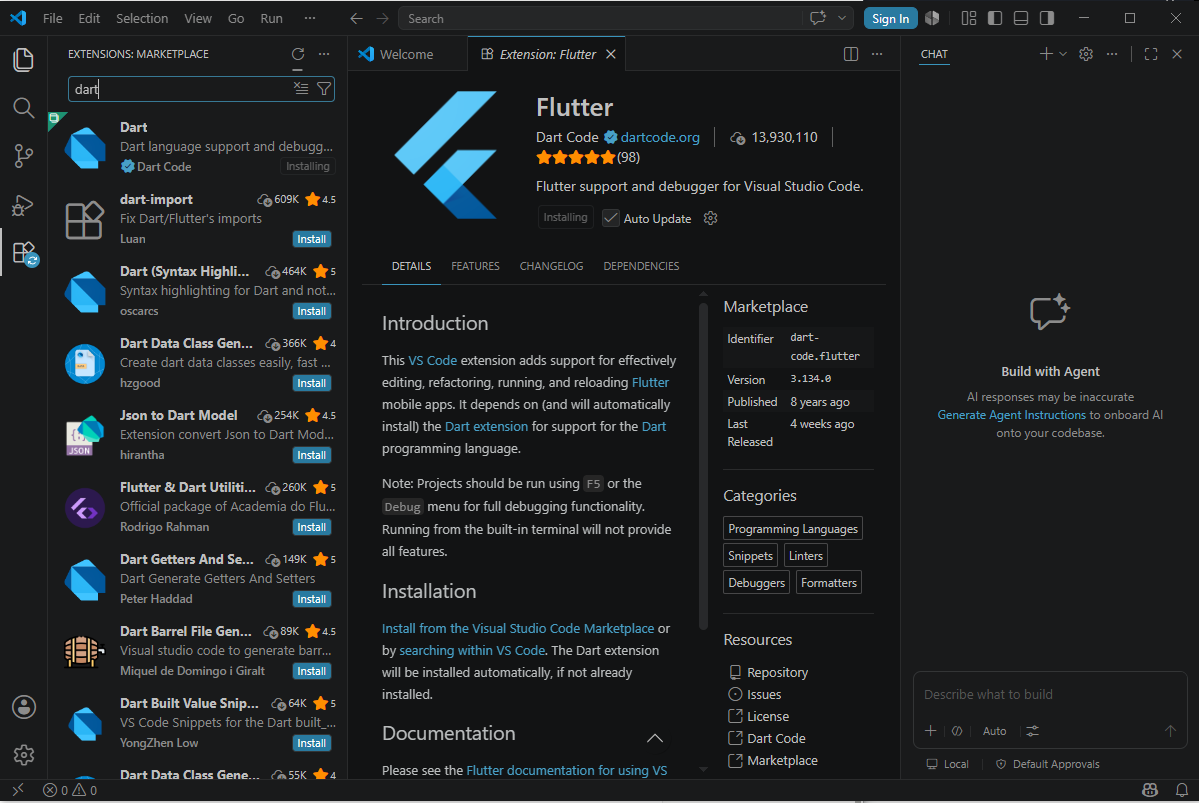The width and height of the screenshot is (1199, 803).
Task: Toggle the primary side bar
Action: click(x=995, y=18)
